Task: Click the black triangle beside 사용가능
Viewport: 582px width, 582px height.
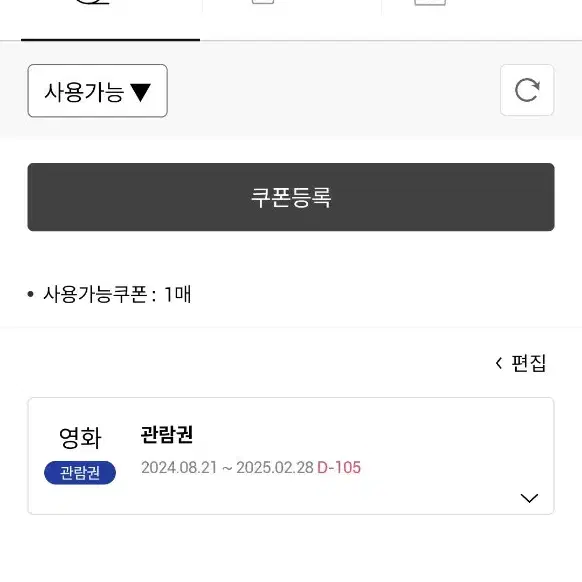Action: pos(141,92)
